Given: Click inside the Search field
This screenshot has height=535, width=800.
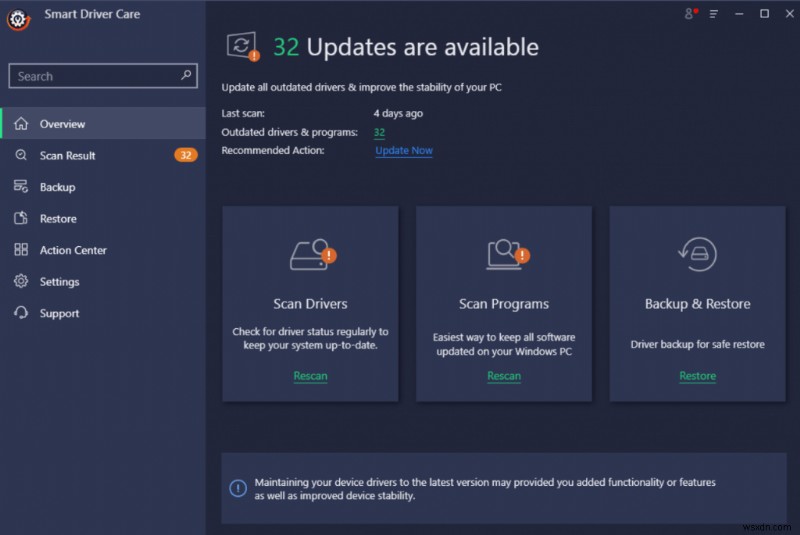Looking at the screenshot, I should (103, 76).
